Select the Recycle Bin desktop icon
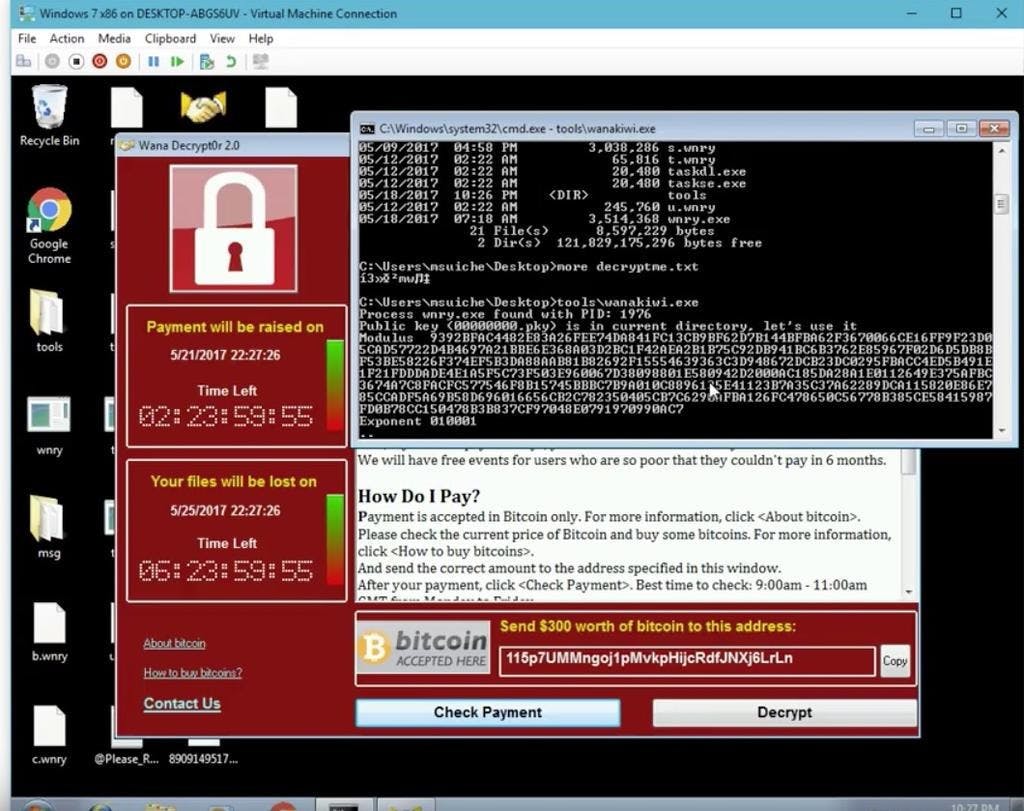Screen dimensions: 1024x811 coord(49,116)
